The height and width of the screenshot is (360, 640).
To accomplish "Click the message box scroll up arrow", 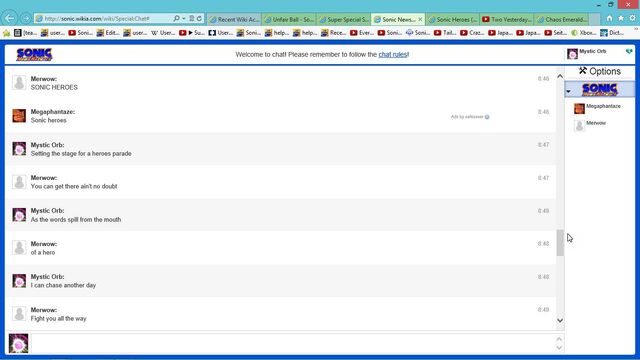I will point(559,339).
